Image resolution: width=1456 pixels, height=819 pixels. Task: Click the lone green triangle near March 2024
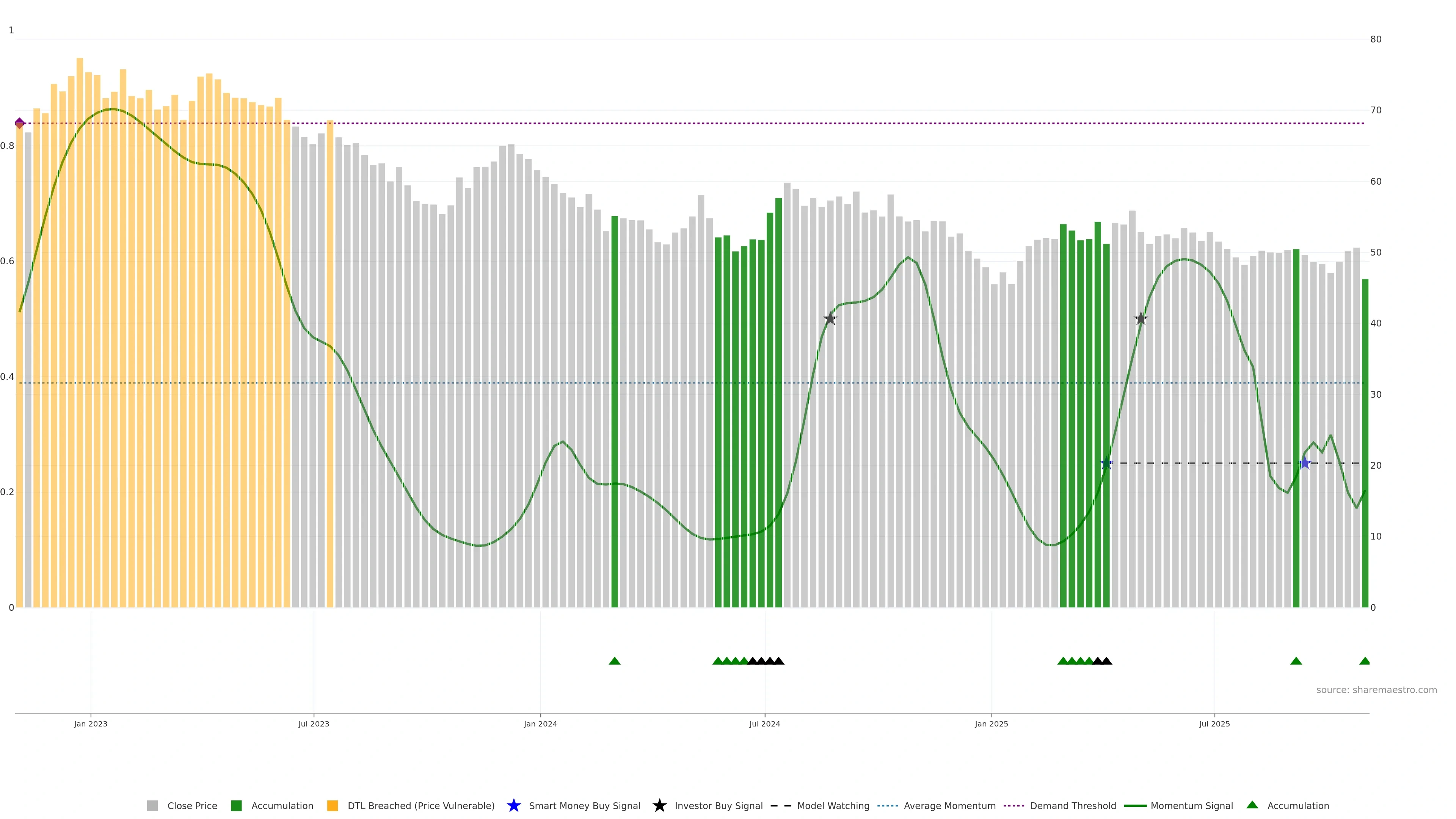[614, 661]
